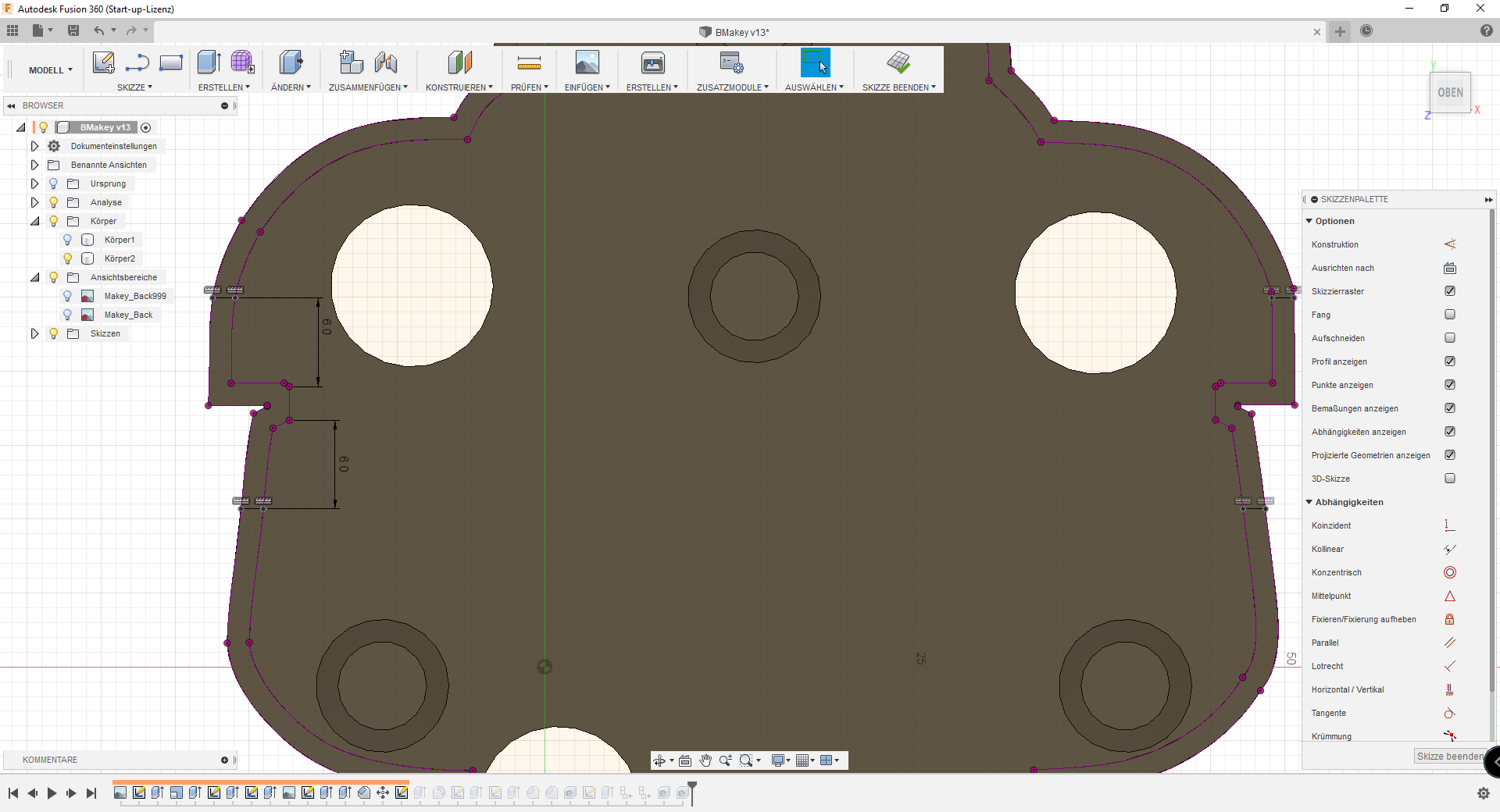
Task: Expand the Ursprung folder
Action: [x=34, y=183]
